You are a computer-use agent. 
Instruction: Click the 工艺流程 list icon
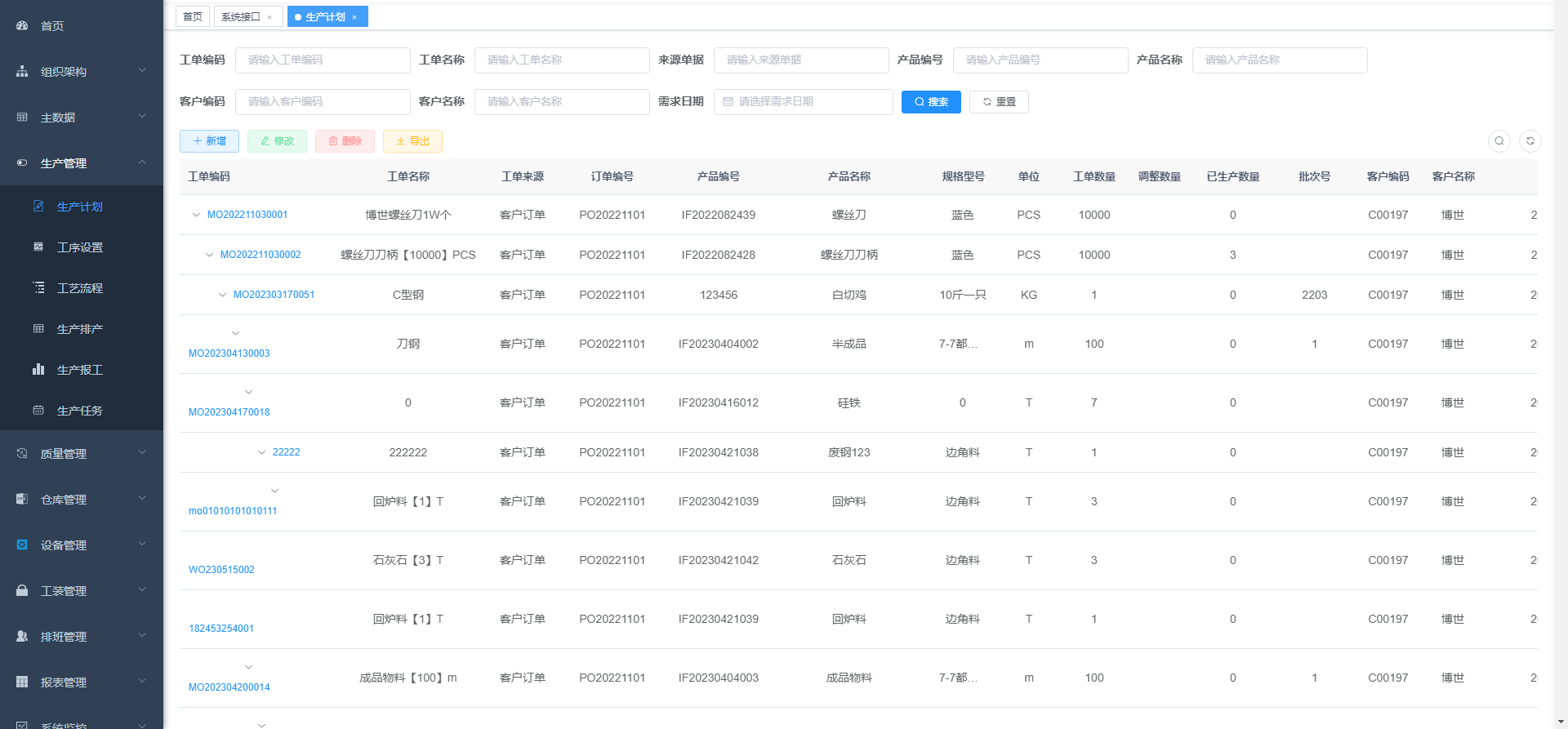point(38,288)
